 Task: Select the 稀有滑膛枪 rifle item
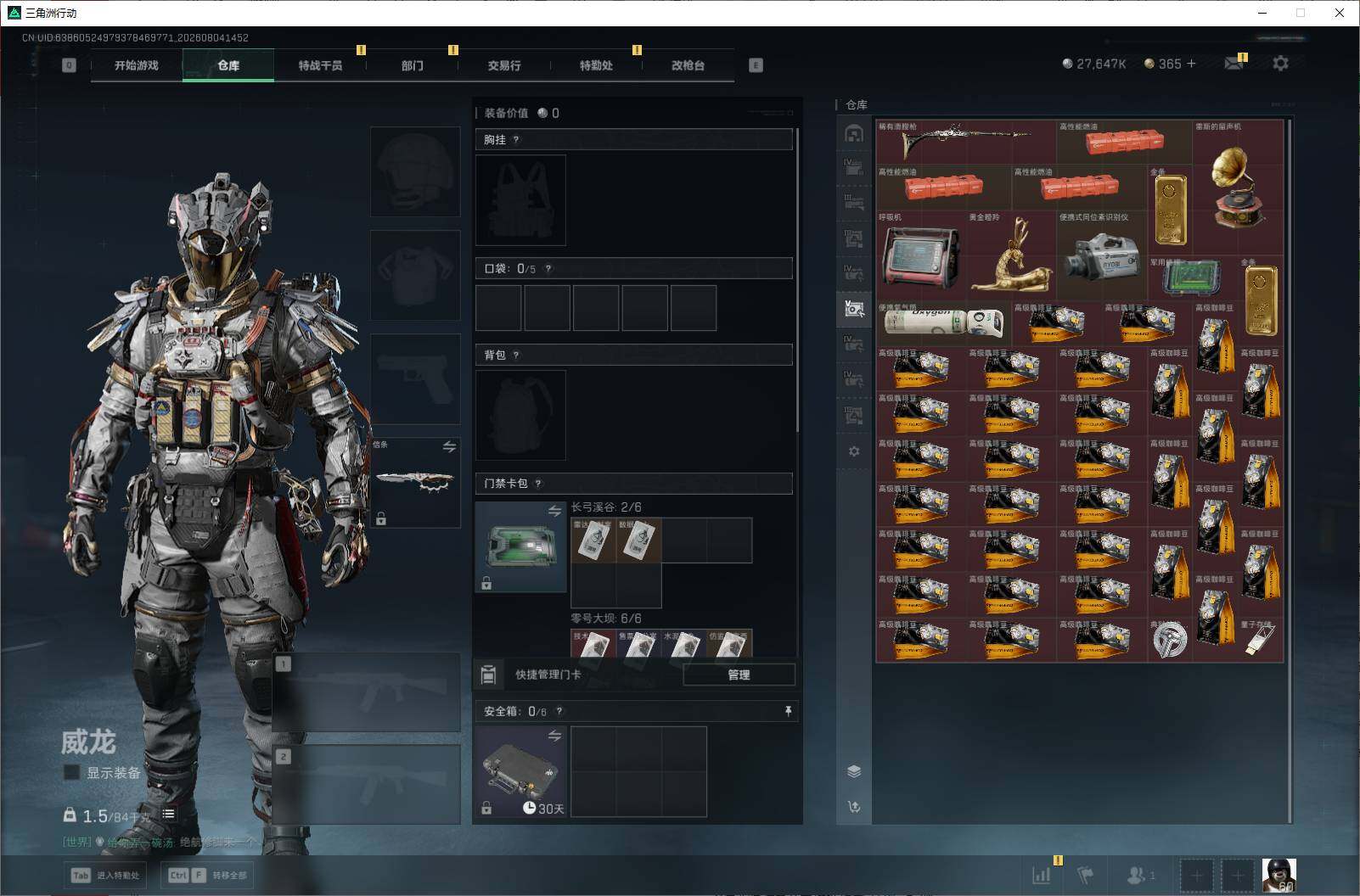(966, 142)
